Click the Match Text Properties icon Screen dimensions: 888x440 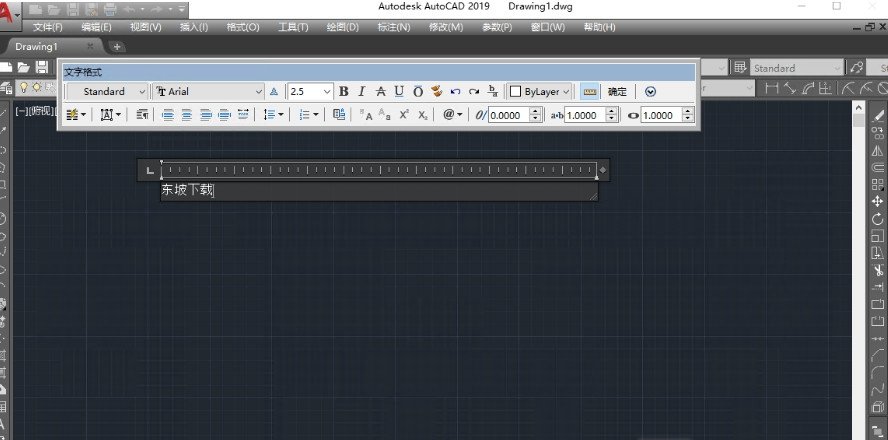point(436,91)
